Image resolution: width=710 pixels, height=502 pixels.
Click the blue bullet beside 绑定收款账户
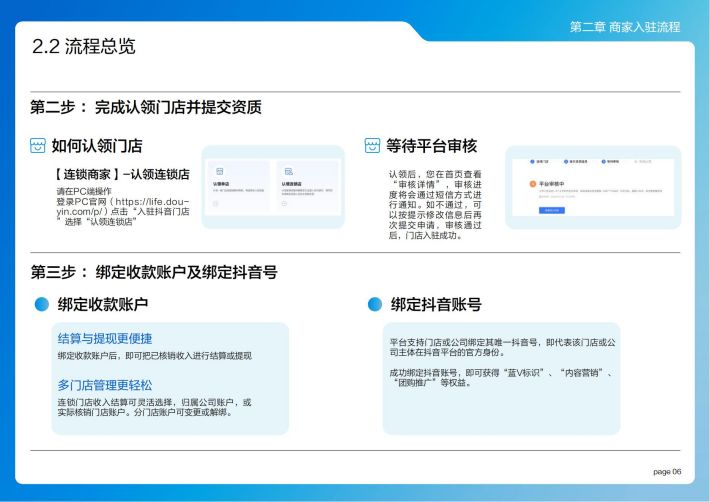[x=42, y=304]
